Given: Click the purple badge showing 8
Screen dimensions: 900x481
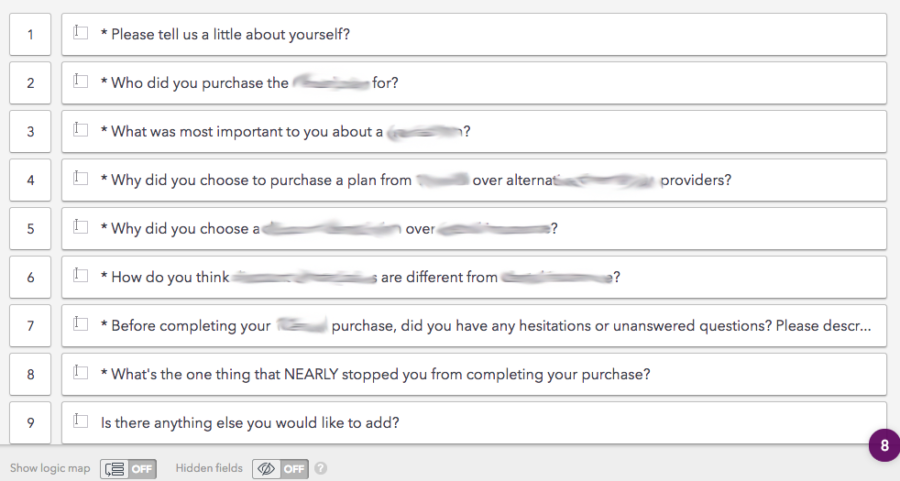Looking at the screenshot, I should (x=884, y=446).
